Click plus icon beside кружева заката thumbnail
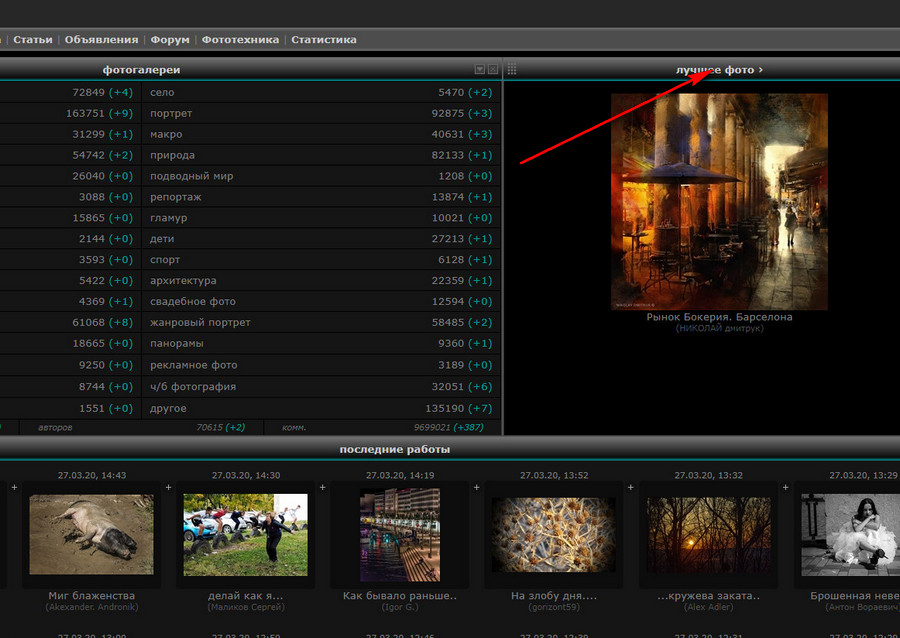This screenshot has height=638, width=900. 630,488
